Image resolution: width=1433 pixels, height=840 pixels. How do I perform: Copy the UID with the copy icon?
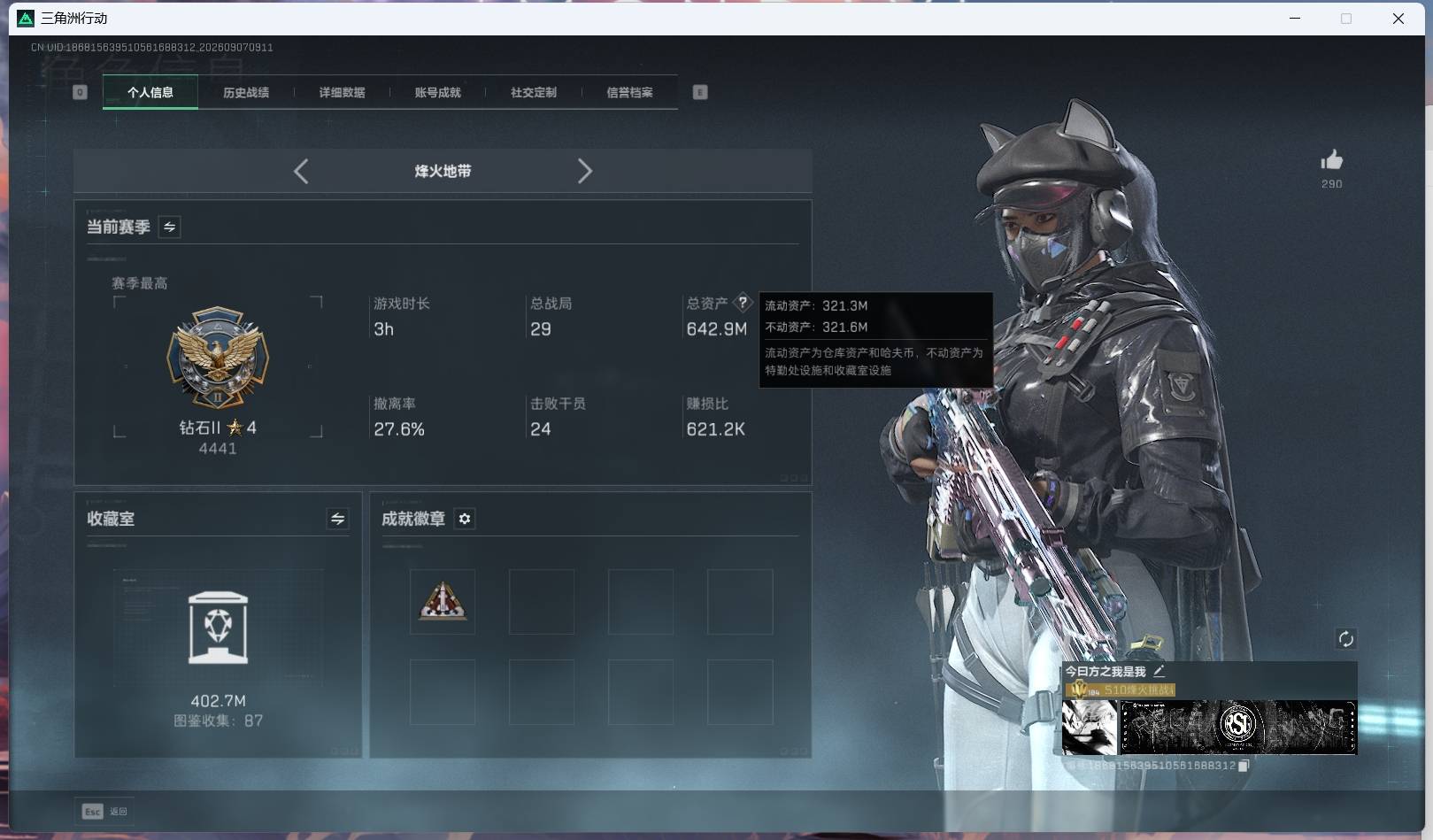point(1244,766)
